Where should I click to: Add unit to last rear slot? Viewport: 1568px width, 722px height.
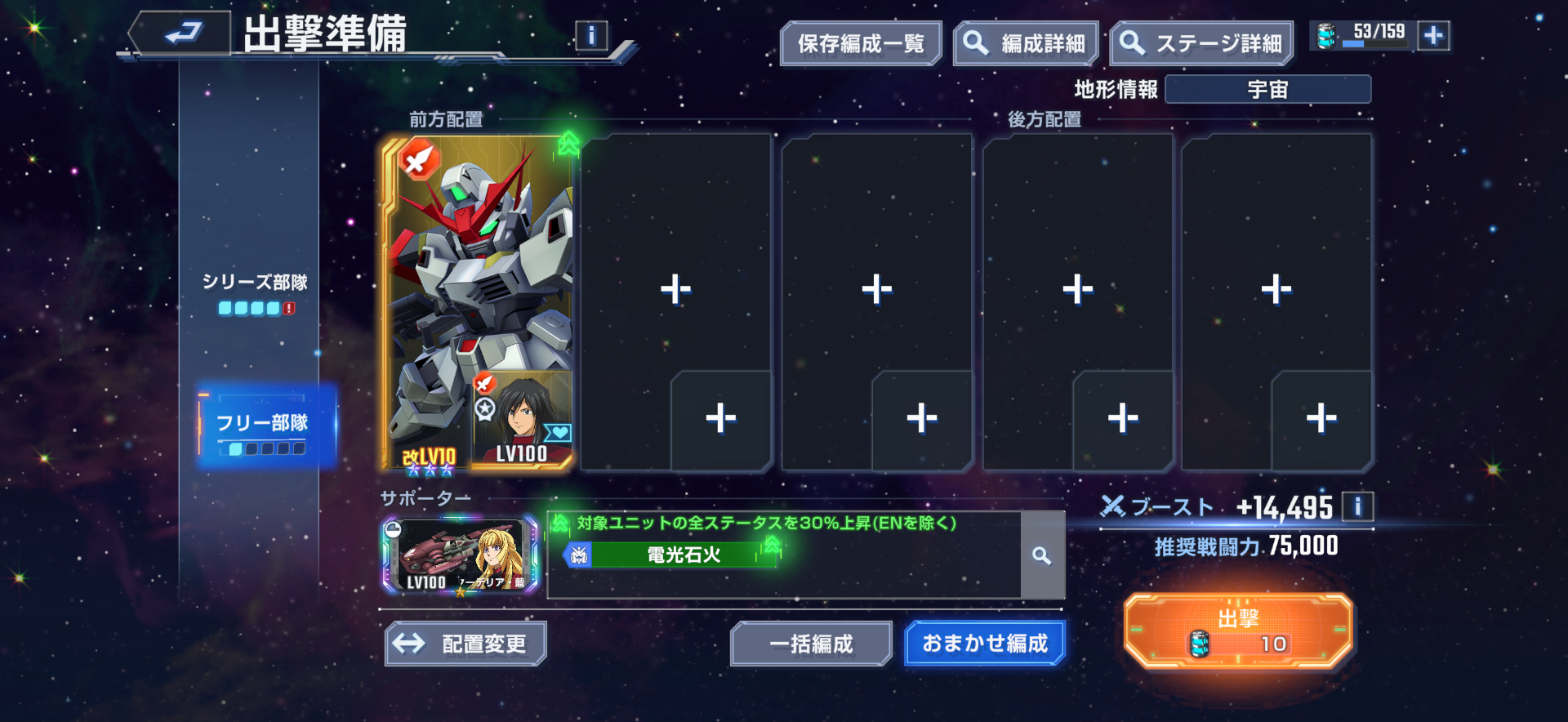coord(1276,289)
